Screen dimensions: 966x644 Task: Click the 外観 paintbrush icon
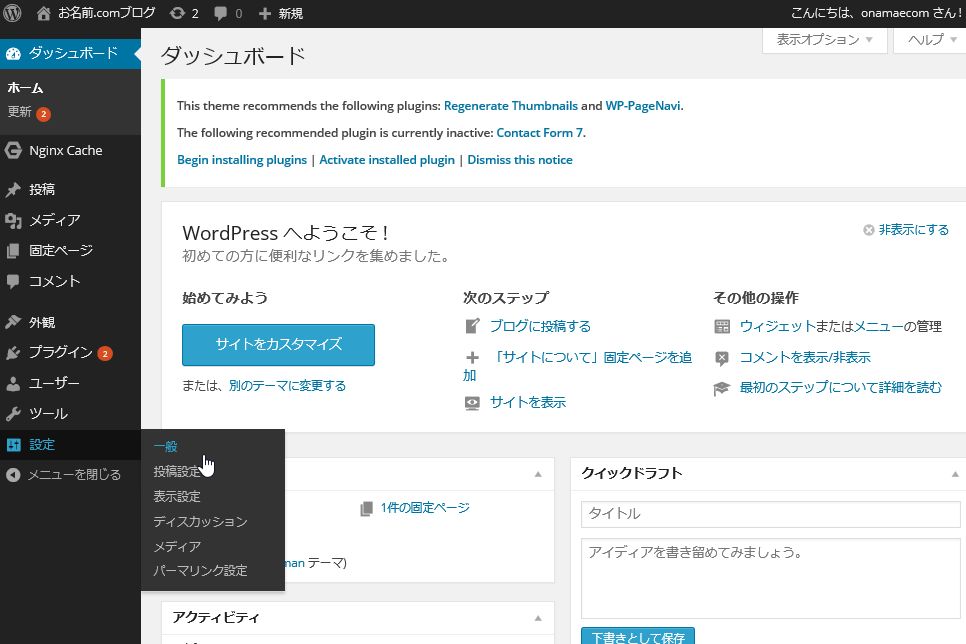pyautogui.click(x=13, y=322)
